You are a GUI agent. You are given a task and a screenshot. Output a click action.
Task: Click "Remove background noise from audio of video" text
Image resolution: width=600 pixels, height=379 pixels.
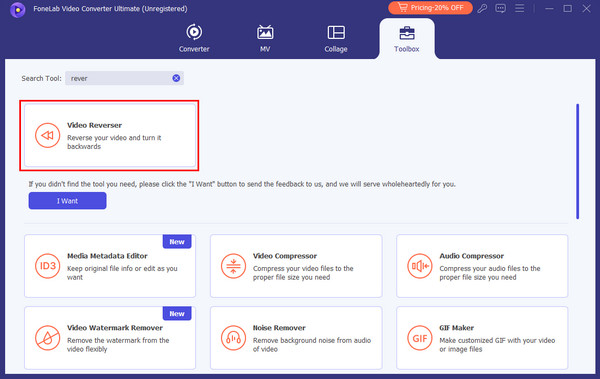click(311, 345)
